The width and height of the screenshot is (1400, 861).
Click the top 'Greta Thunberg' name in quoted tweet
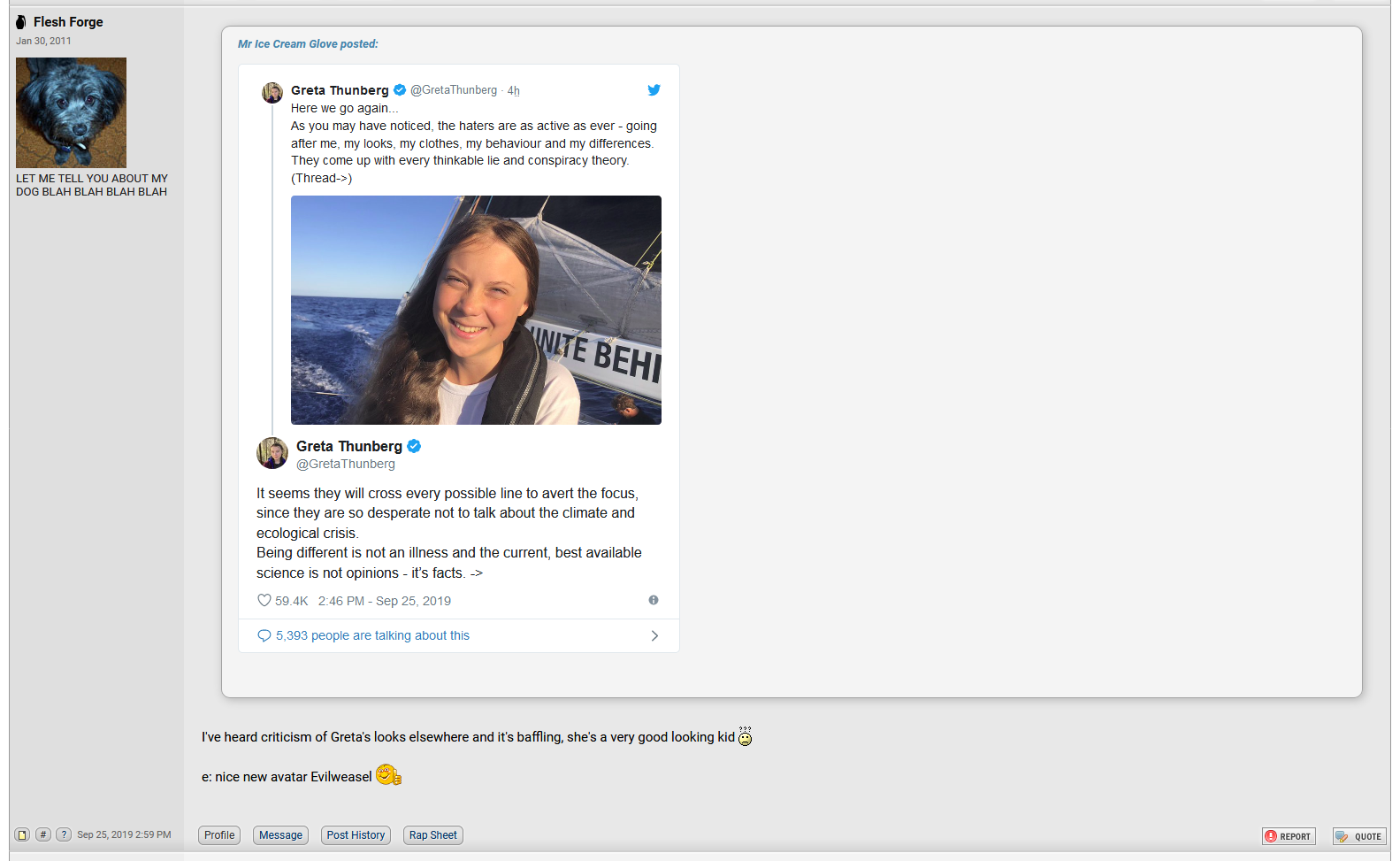coord(340,90)
